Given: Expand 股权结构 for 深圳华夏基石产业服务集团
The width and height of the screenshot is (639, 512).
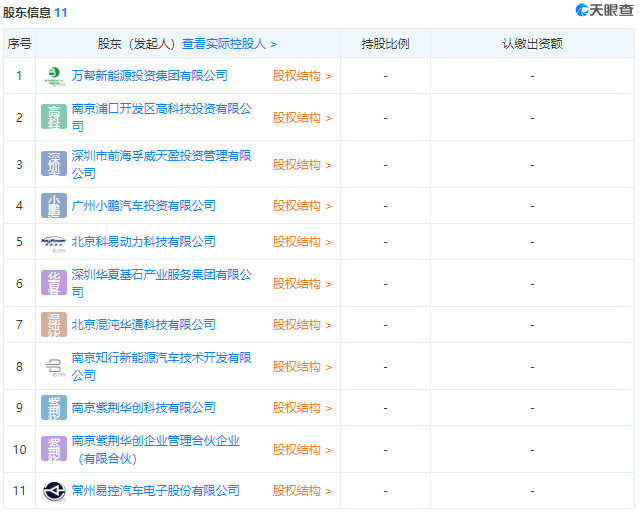Looking at the screenshot, I should (x=302, y=284).
